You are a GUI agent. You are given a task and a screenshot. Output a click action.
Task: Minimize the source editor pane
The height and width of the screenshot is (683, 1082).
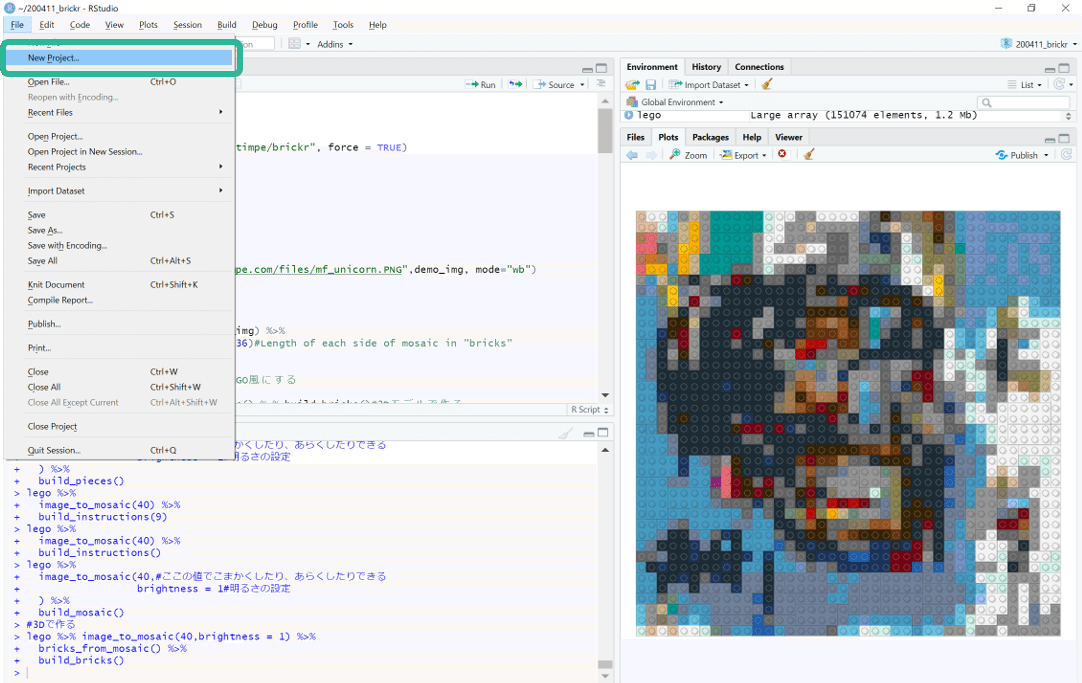[587, 69]
